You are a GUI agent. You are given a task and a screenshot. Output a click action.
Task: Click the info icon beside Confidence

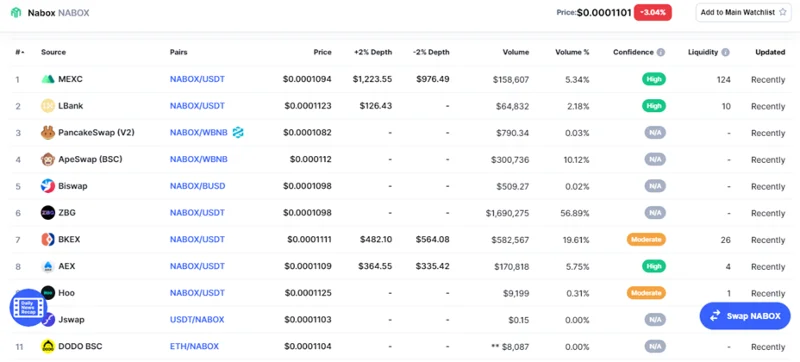pos(661,52)
